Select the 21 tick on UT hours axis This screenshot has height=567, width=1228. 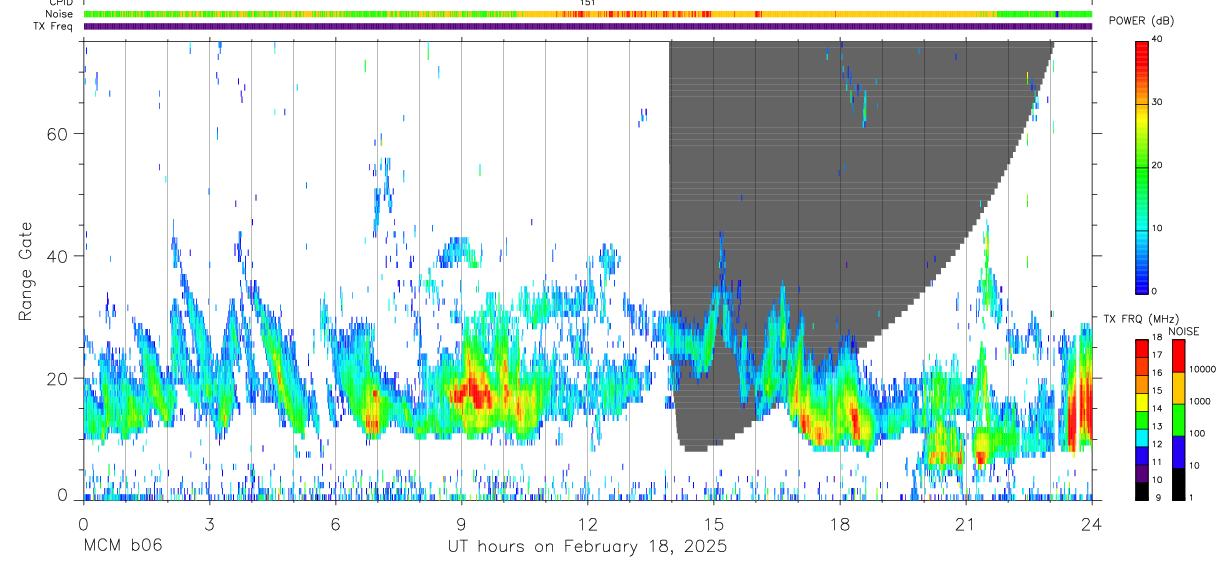click(x=965, y=523)
